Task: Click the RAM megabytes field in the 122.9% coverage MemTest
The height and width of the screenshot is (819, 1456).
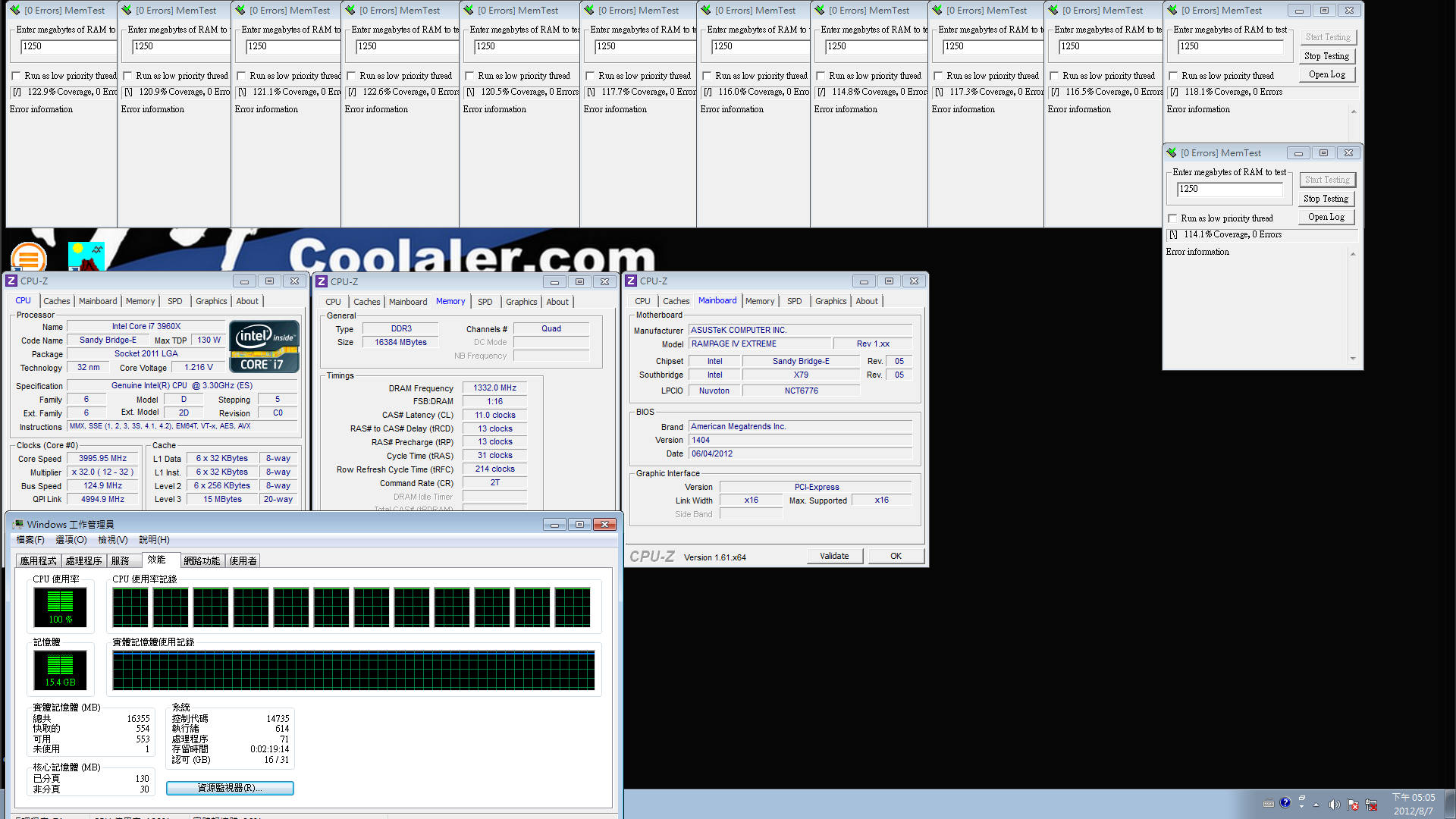Action: 68,47
